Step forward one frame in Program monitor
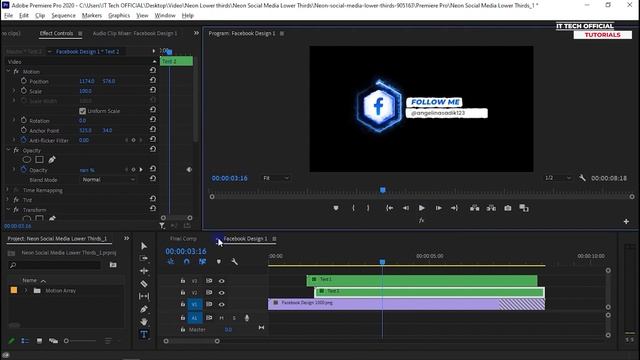The image size is (640, 360). click(438, 208)
